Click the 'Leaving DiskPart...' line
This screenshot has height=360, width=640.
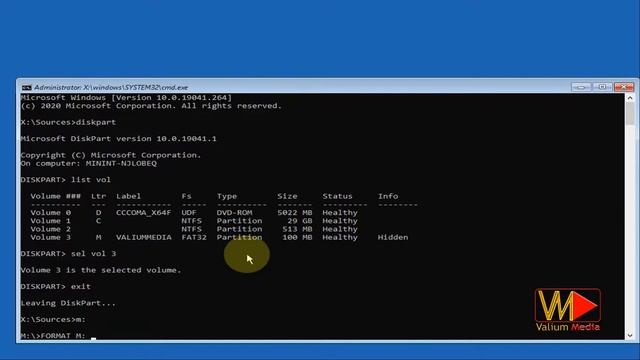[68, 303]
